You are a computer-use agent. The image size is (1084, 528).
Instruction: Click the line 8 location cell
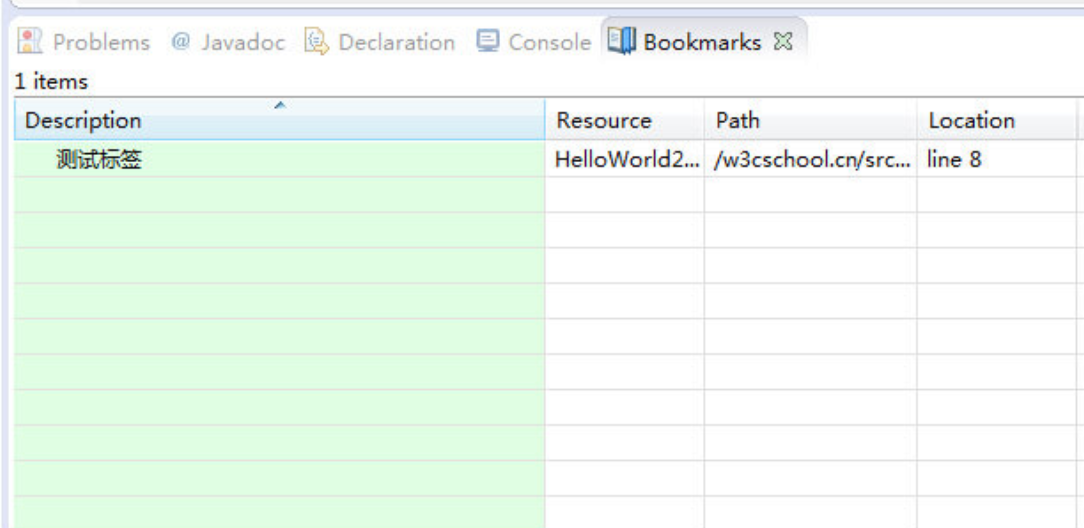tap(997, 160)
